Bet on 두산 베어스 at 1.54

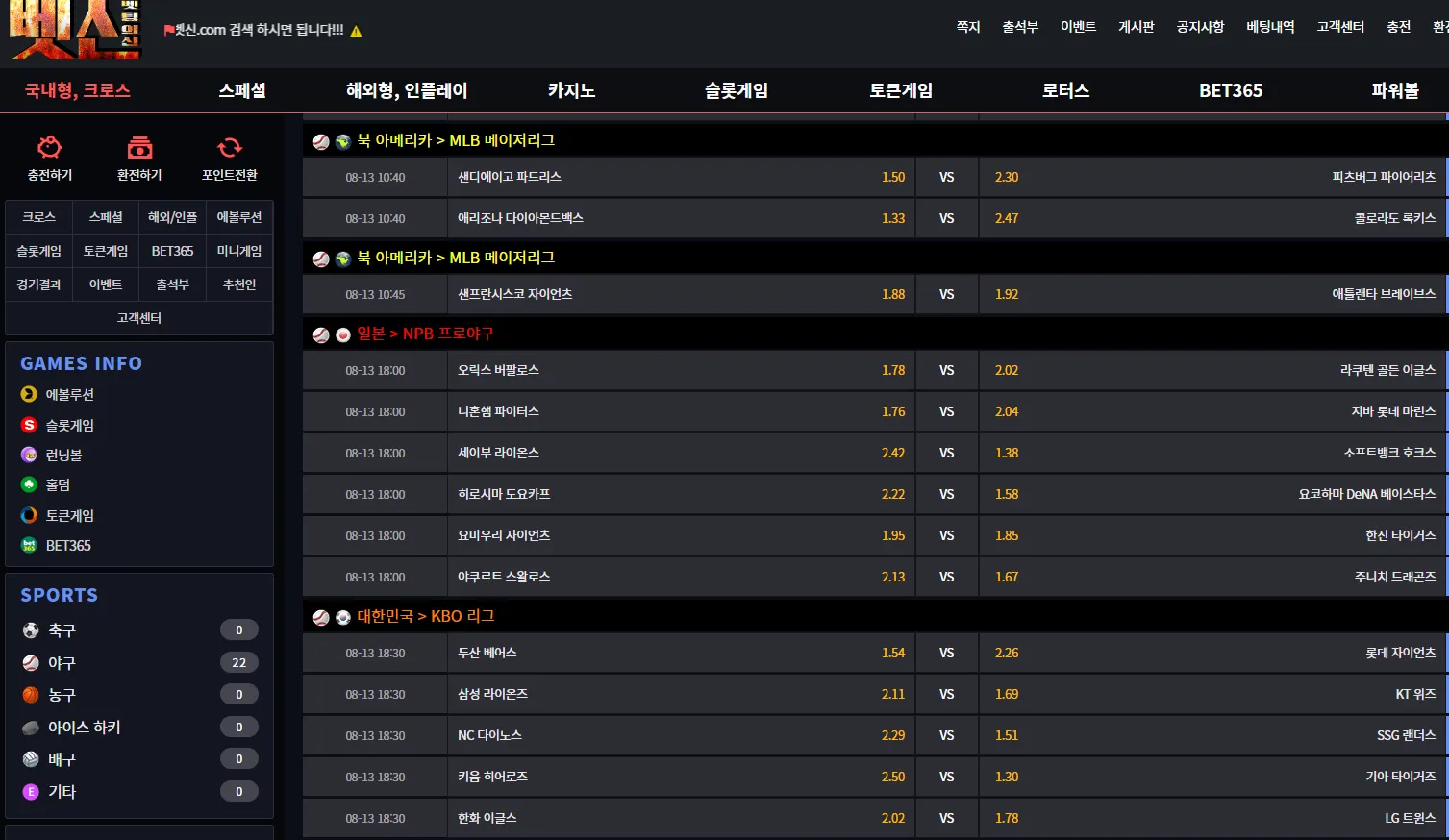[682, 654]
